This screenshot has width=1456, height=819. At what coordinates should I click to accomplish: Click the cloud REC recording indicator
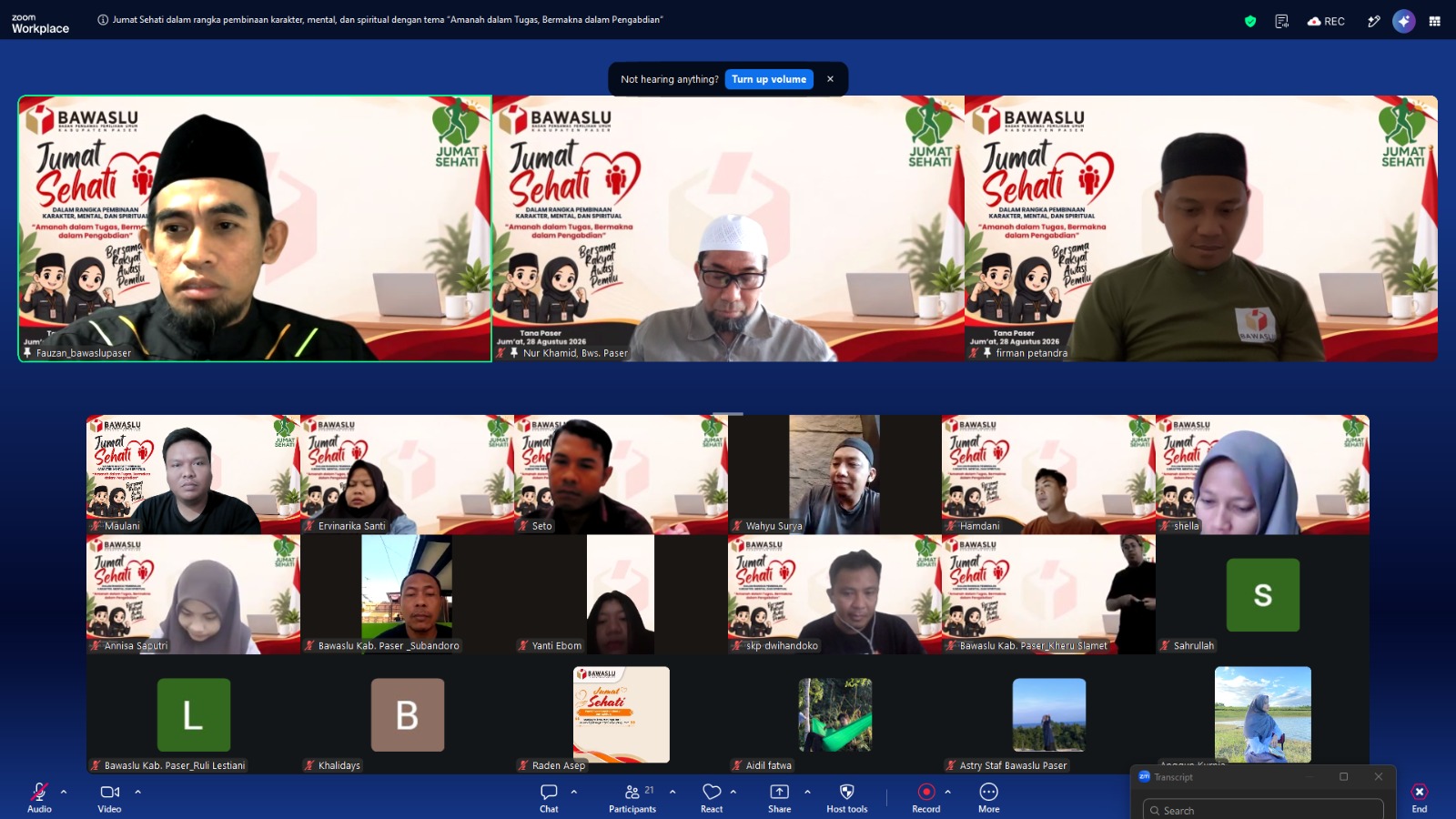pyautogui.click(x=1326, y=21)
